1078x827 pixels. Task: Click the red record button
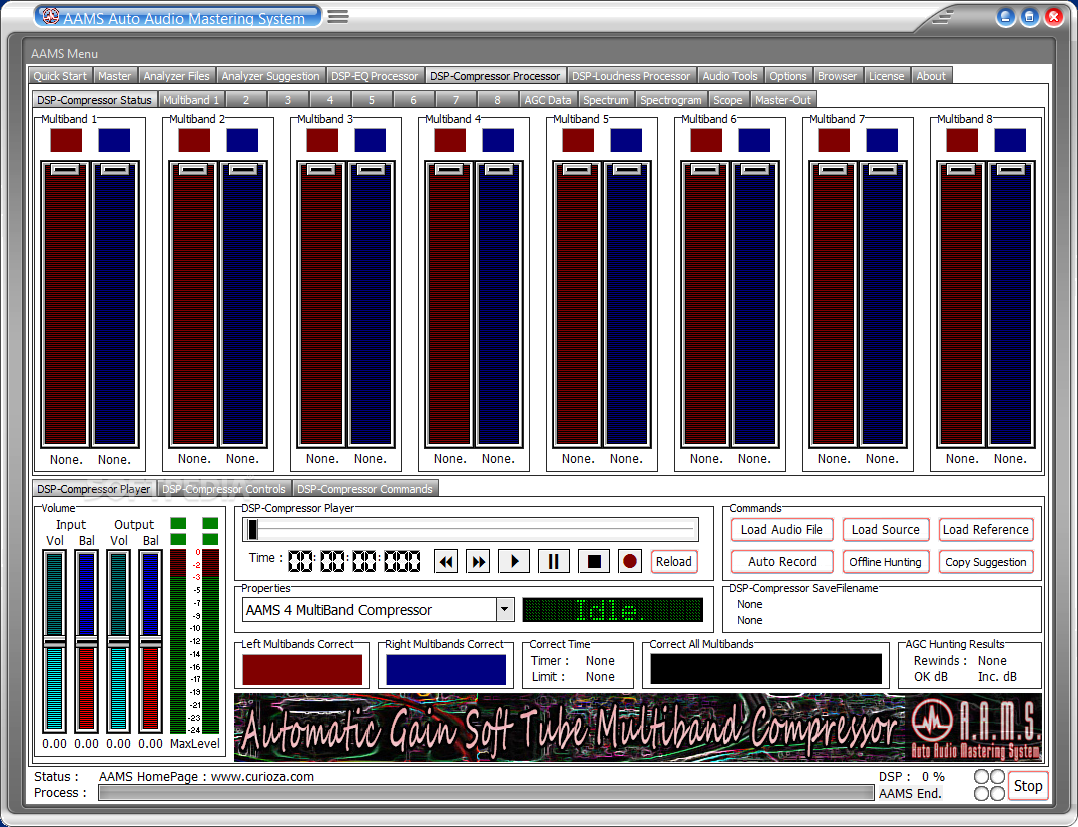[629, 562]
